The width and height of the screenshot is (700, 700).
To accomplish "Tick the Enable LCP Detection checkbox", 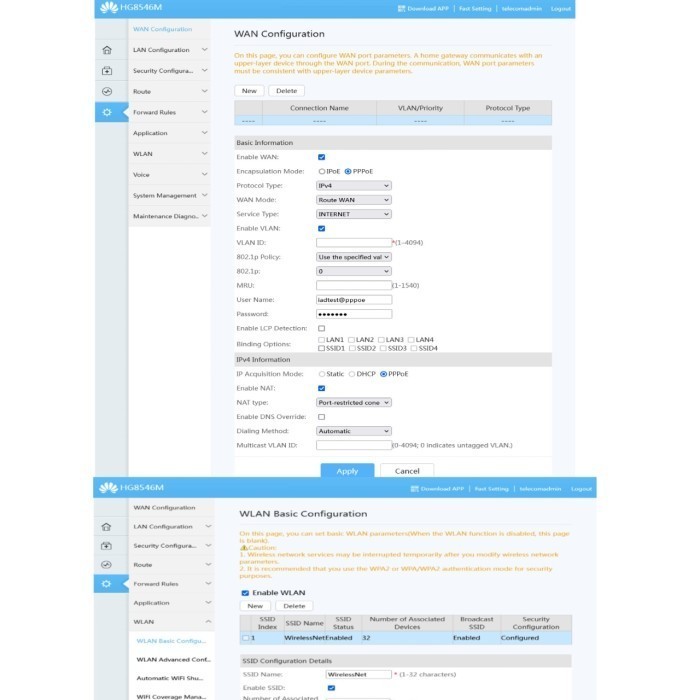I will [x=321, y=328].
